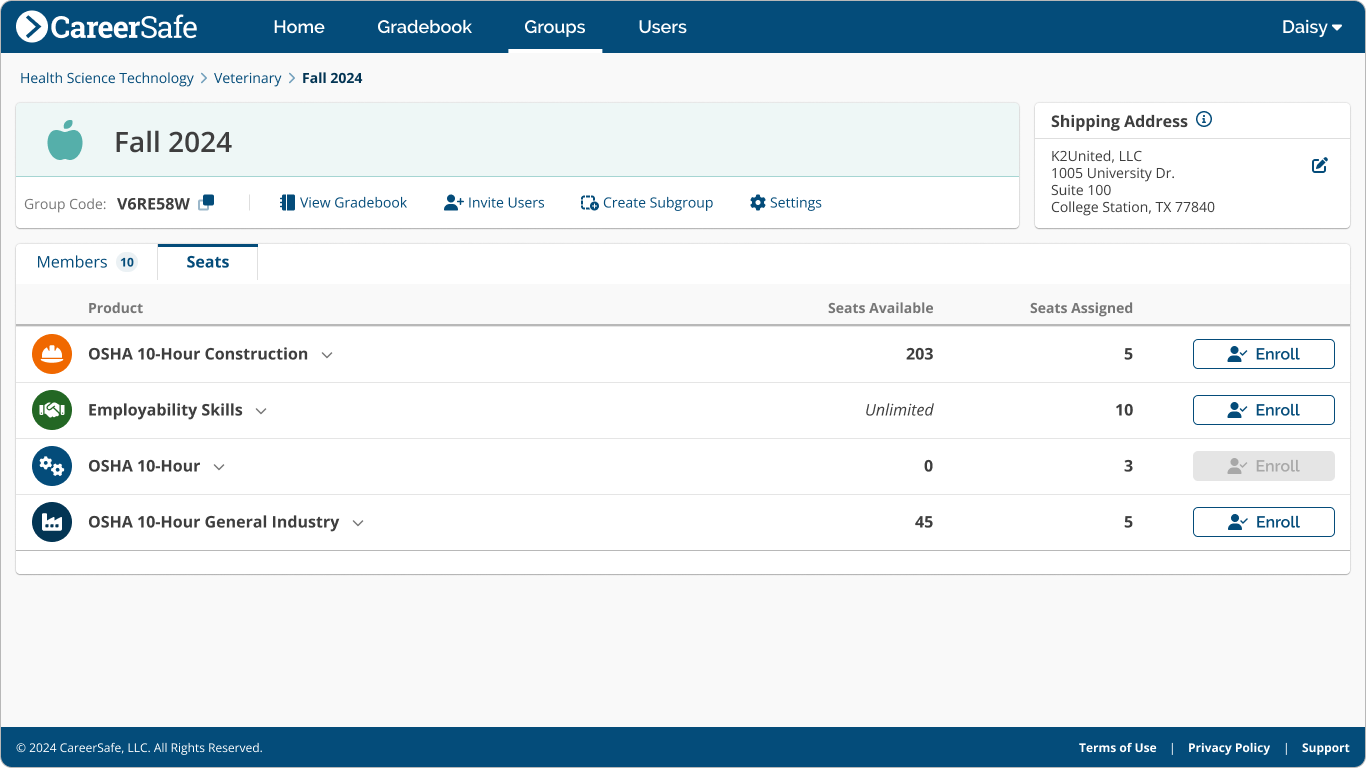Open the group Settings link
The image size is (1366, 768).
pyautogui.click(x=785, y=203)
